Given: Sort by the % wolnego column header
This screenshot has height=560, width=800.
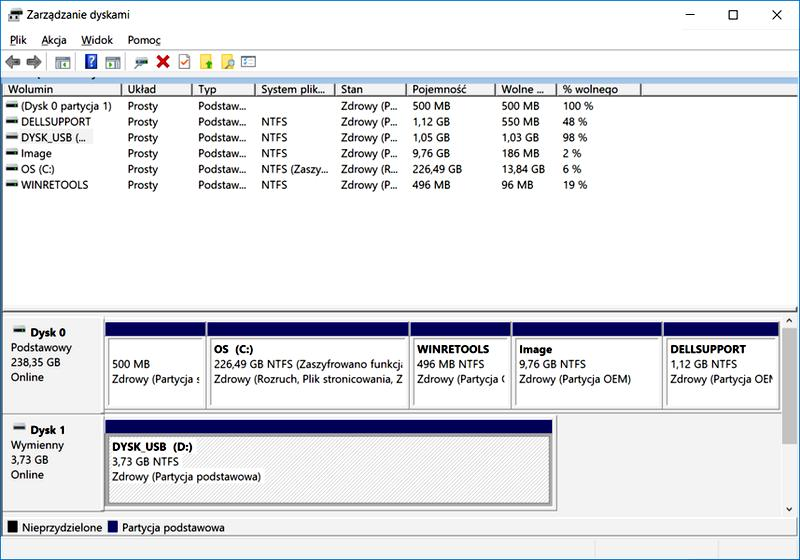Looking at the screenshot, I should click(x=599, y=89).
